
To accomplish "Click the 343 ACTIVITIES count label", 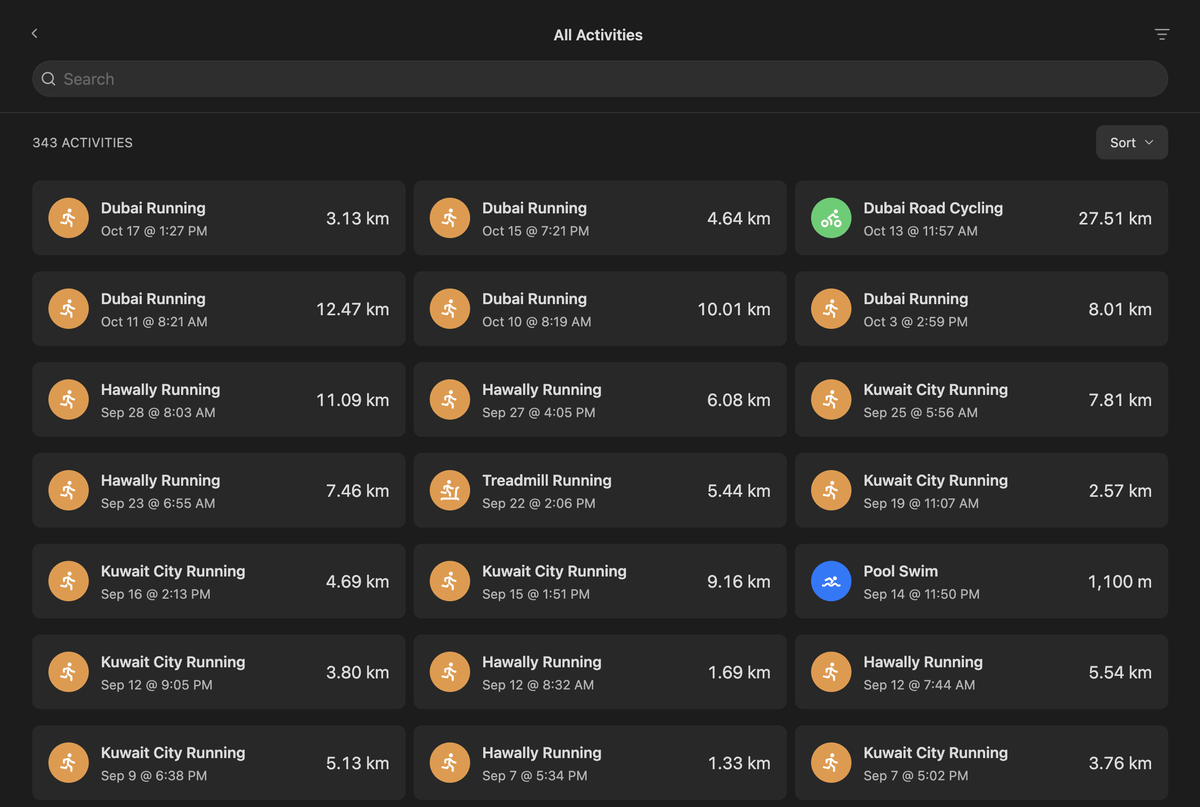I will tap(82, 143).
